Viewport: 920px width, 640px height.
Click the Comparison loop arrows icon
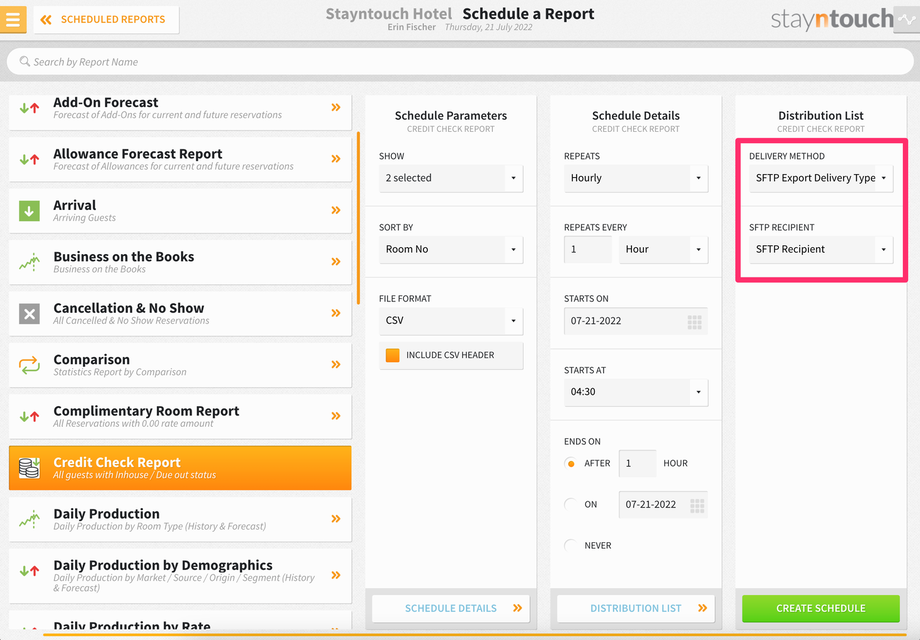(x=29, y=365)
